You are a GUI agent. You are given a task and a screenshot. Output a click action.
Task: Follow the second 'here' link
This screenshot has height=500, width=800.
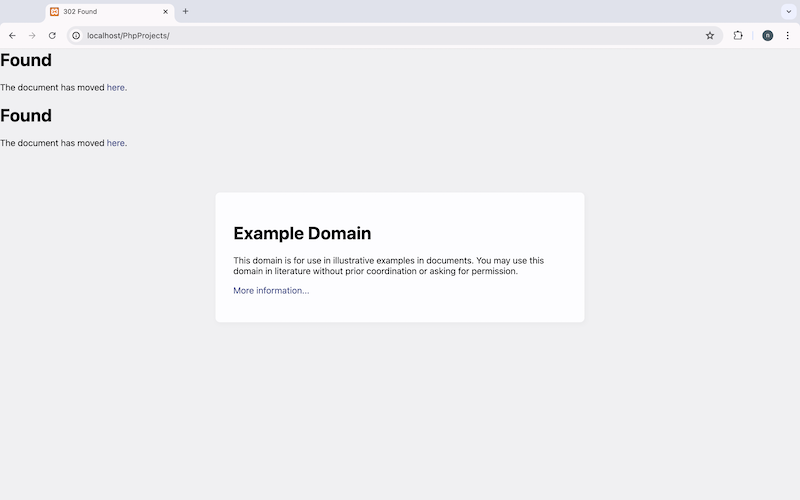115,143
